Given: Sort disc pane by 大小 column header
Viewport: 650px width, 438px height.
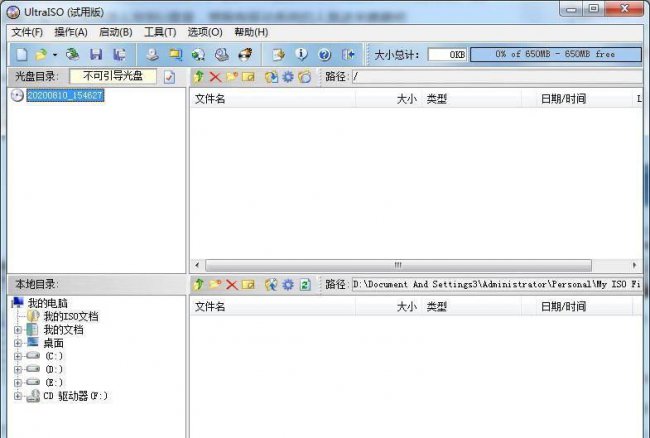Looking at the screenshot, I should [388, 99].
